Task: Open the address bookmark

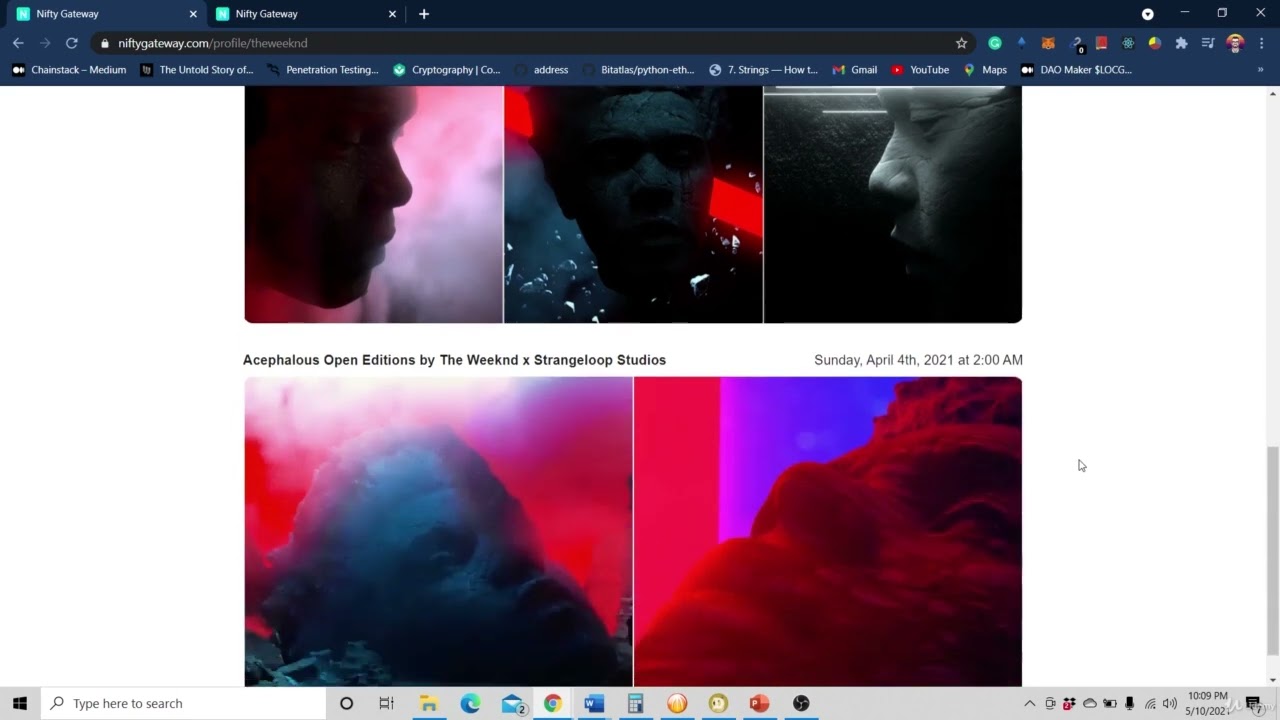Action: [541, 70]
